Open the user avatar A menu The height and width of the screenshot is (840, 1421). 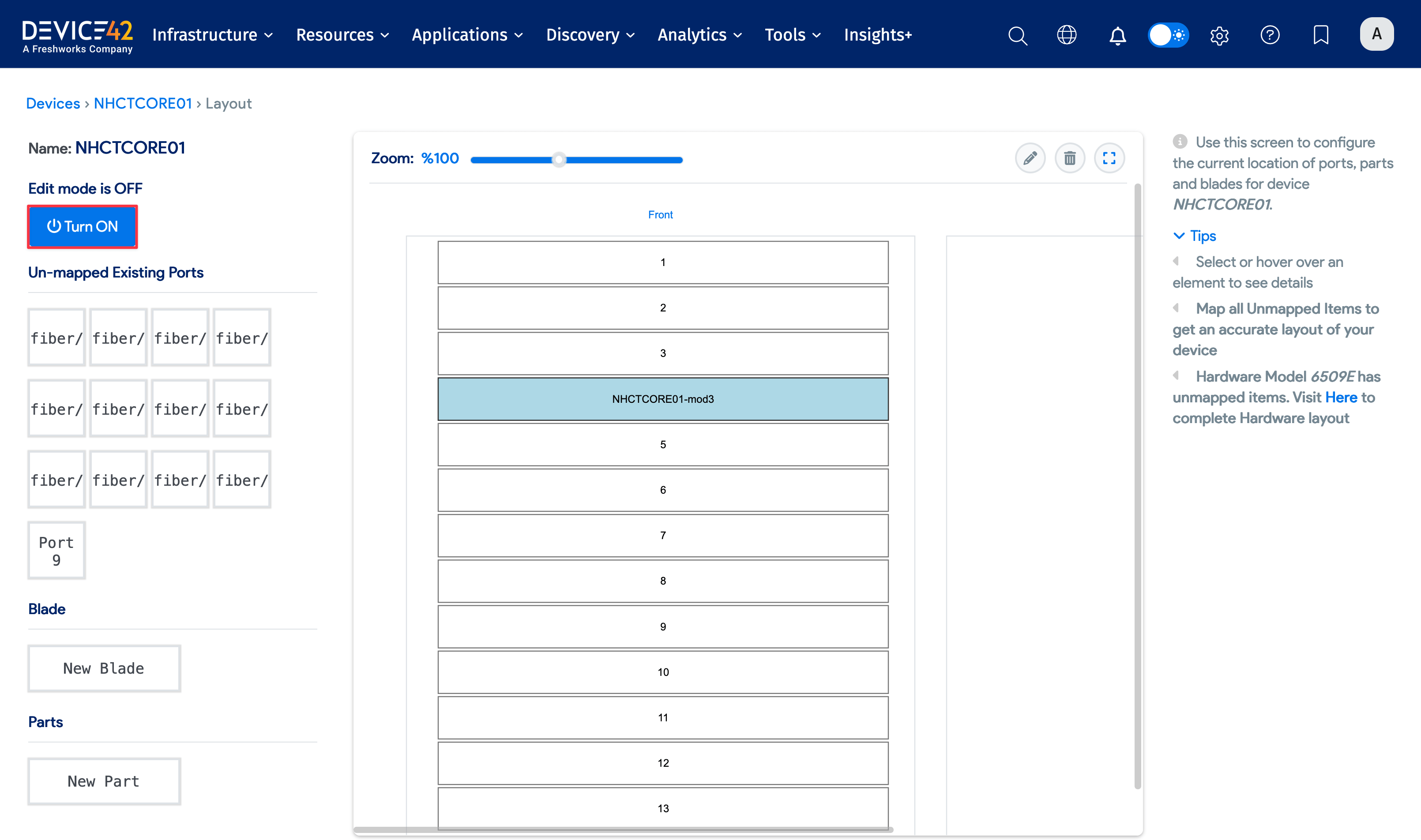[x=1376, y=34]
